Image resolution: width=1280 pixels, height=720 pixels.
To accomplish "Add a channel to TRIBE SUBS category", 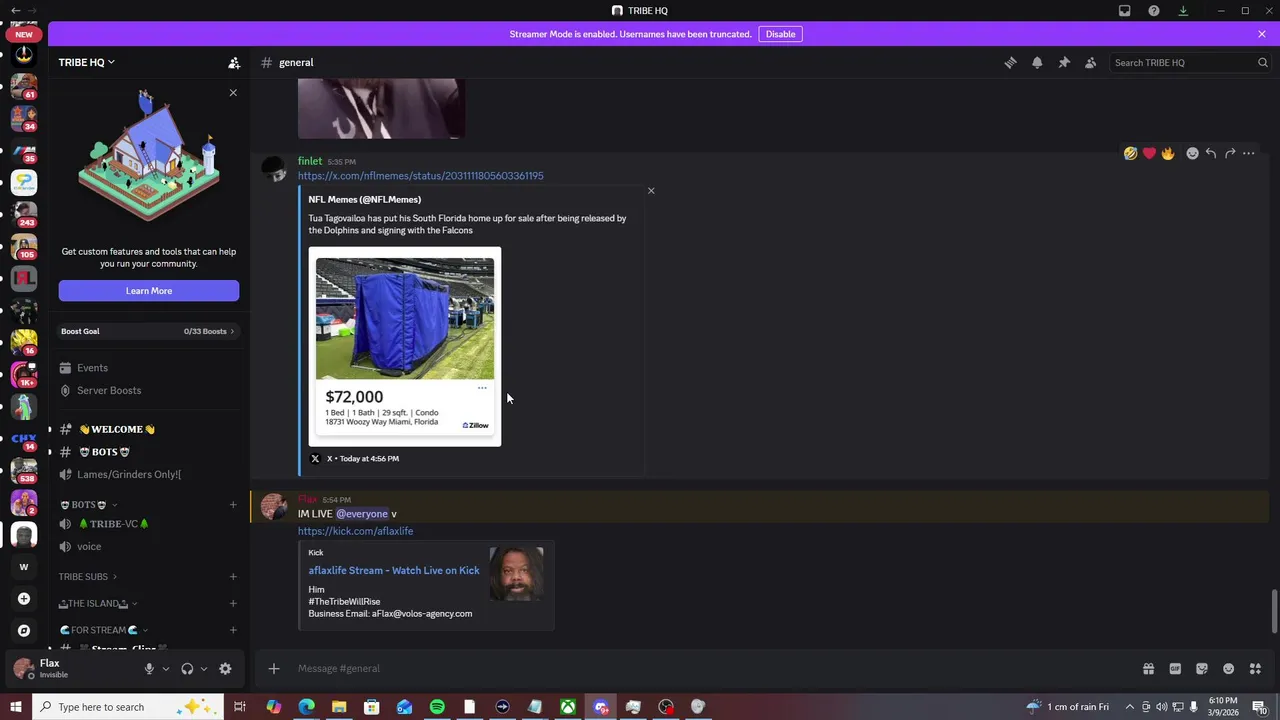I will pos(233,577).
